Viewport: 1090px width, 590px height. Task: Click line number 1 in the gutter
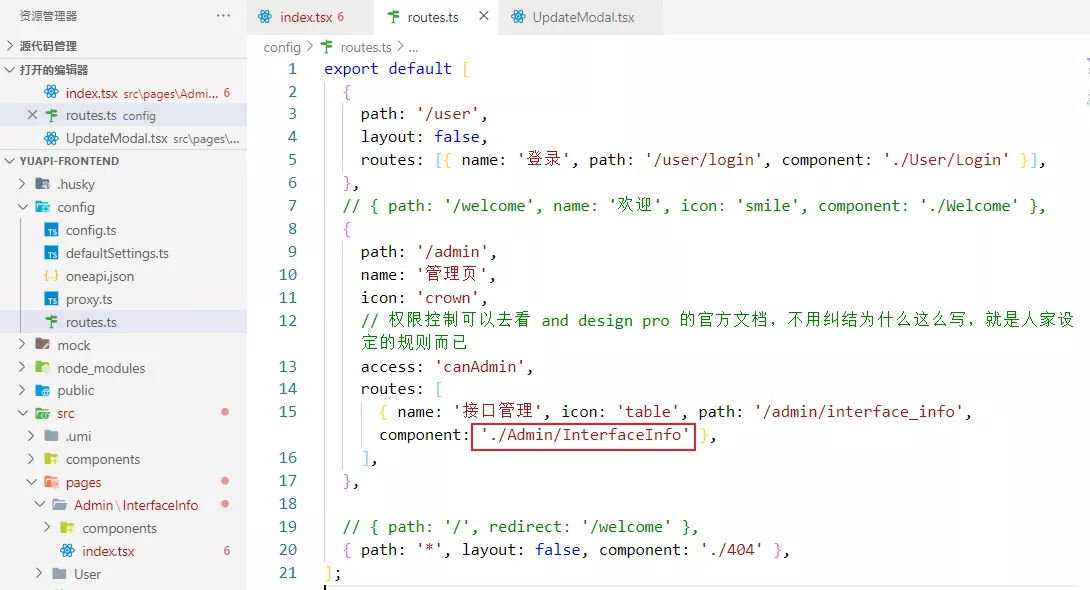(x=292, y=69)
